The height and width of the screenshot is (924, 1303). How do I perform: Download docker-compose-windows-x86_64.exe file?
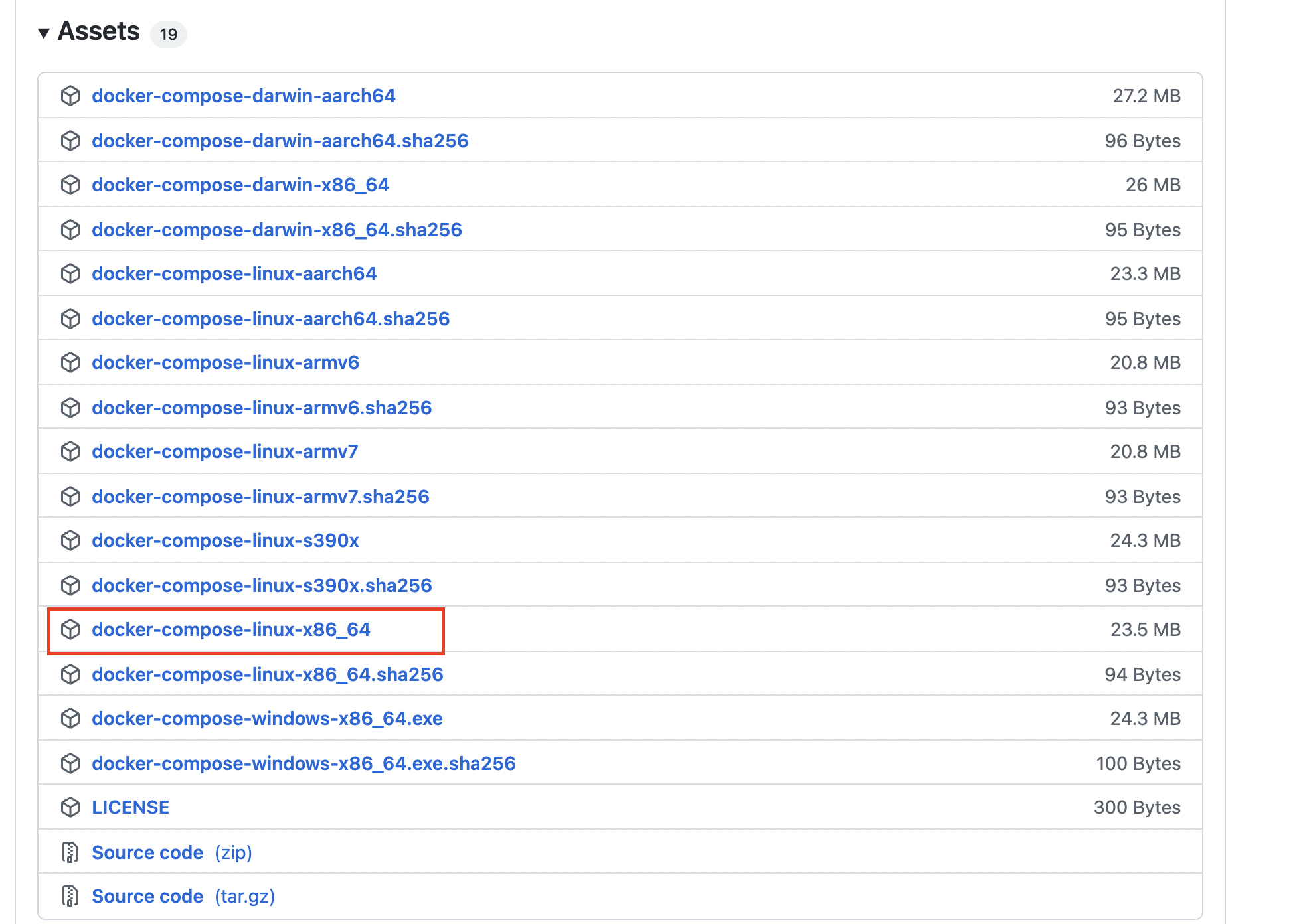coord(267,718)
